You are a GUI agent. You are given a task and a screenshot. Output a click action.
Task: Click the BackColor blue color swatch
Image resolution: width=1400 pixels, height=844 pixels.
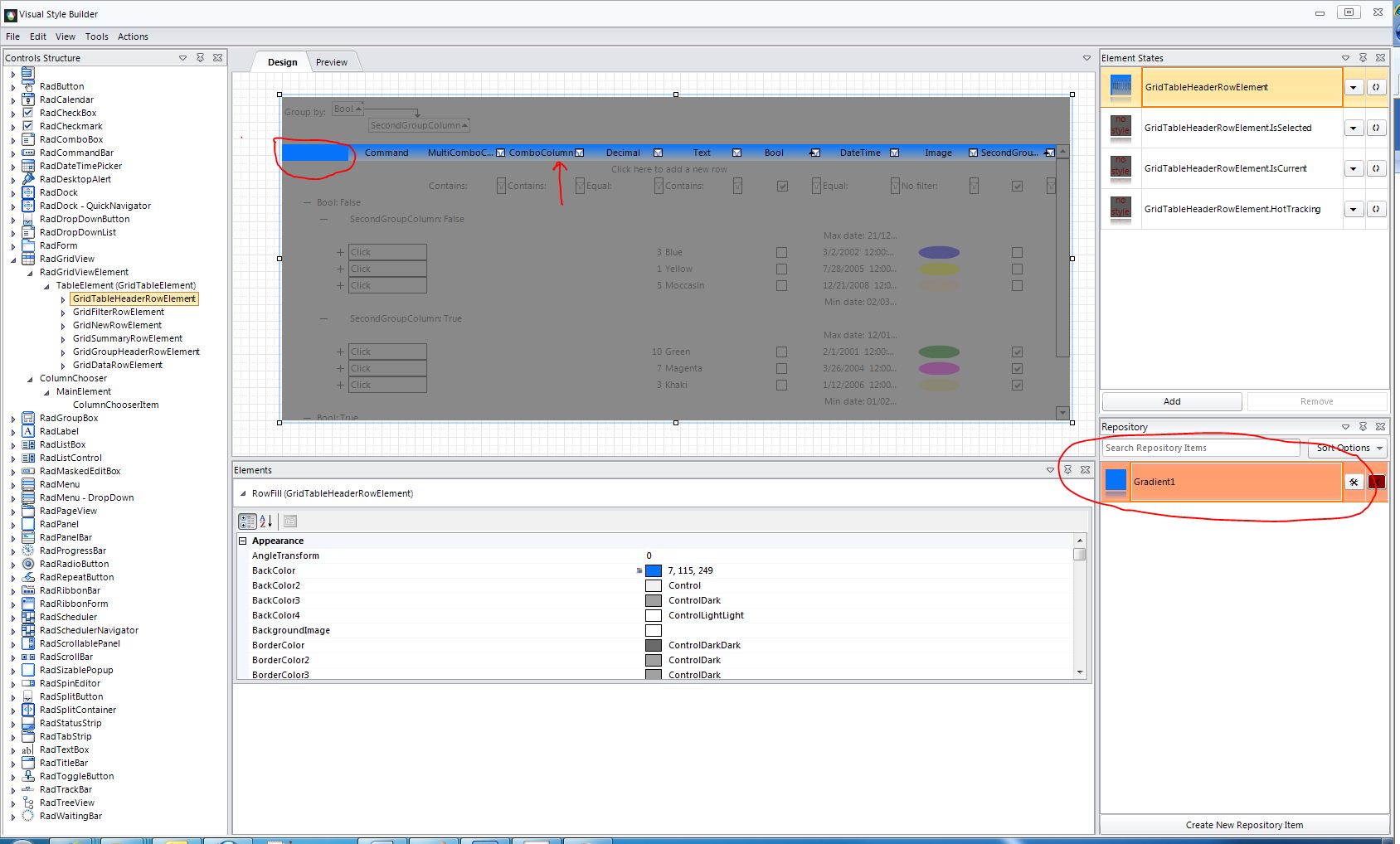pyautogui.click(x=654, y=570)
